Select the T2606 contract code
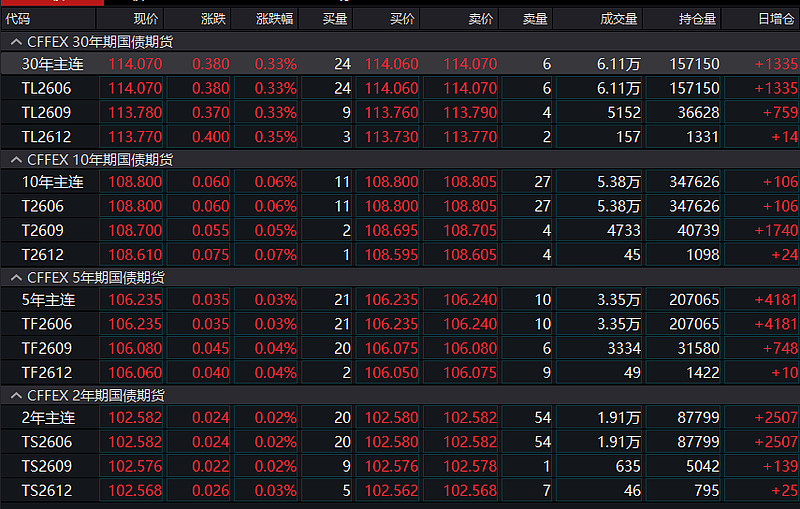Viewport: 800px width, 509px height. tap(43, 206)
